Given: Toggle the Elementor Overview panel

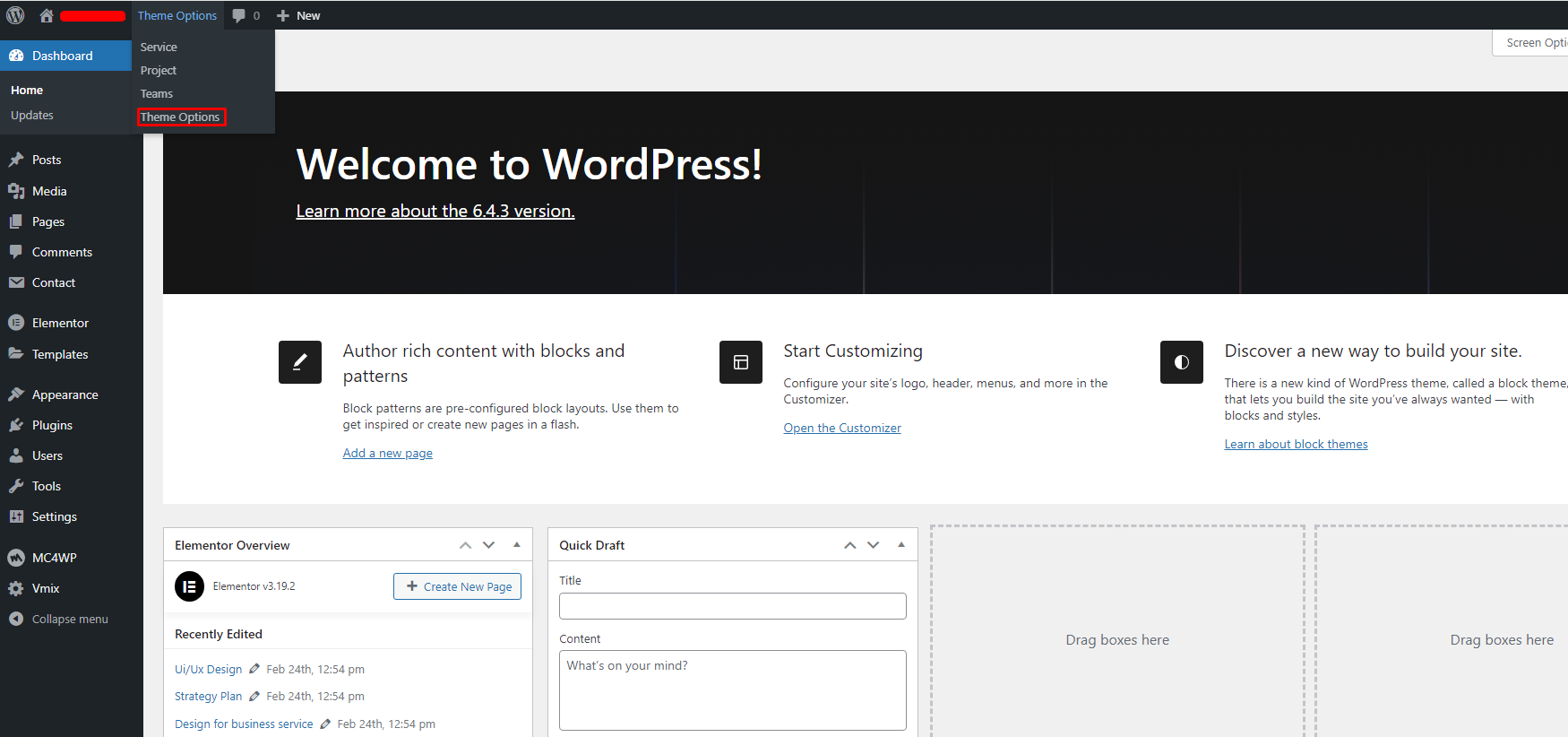Looking at the screenshot, I should 517,544.
